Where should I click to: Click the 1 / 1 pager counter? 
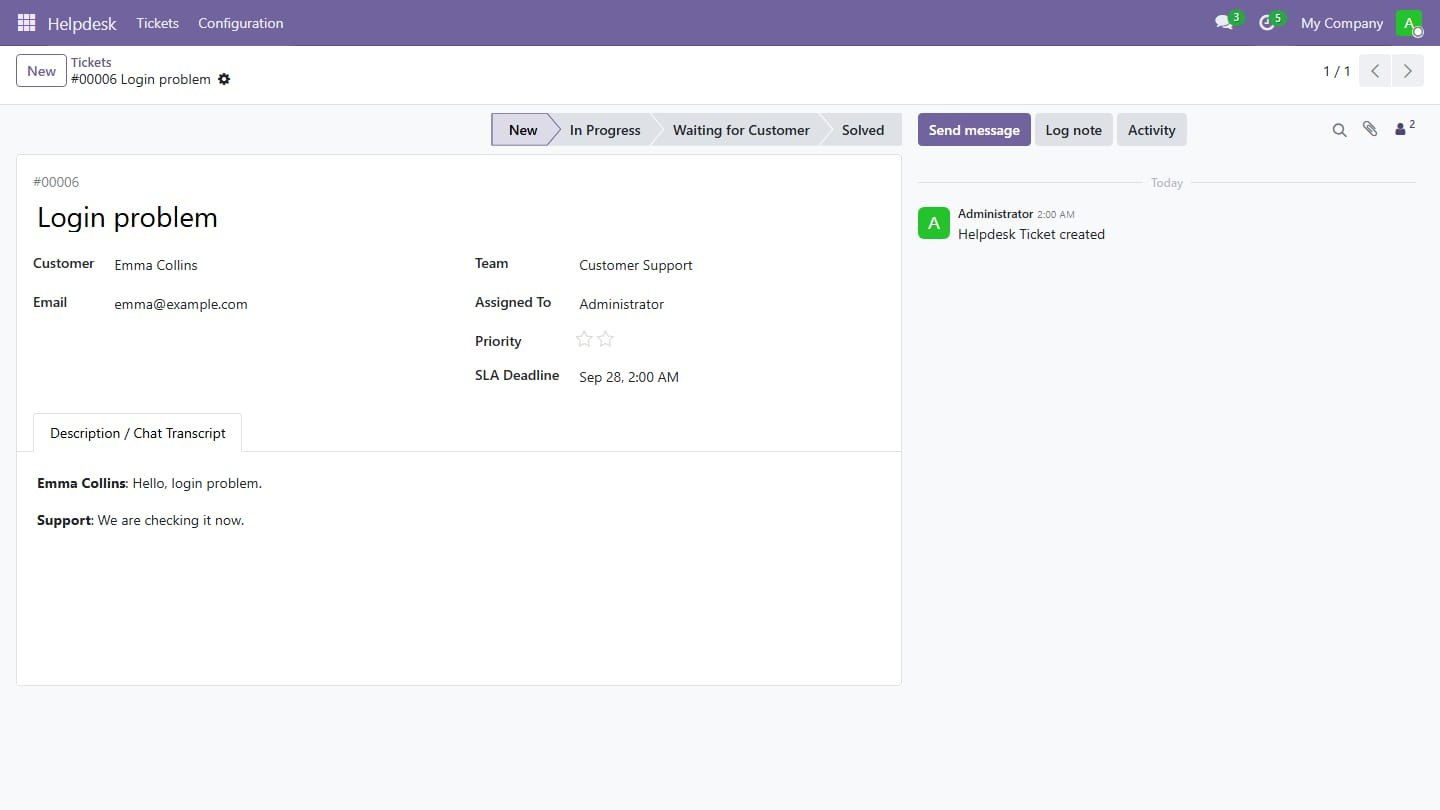tap(1336, 71)
